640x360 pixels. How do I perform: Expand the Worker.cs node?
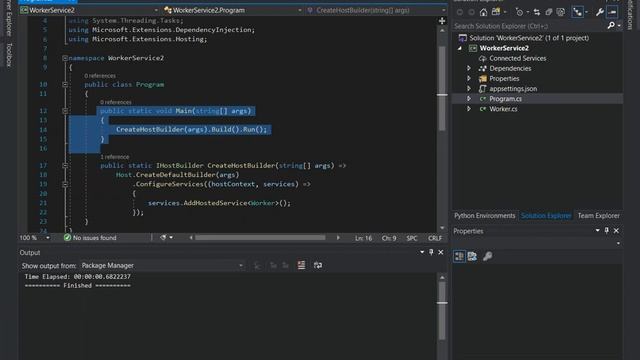[x=469, y=109]
